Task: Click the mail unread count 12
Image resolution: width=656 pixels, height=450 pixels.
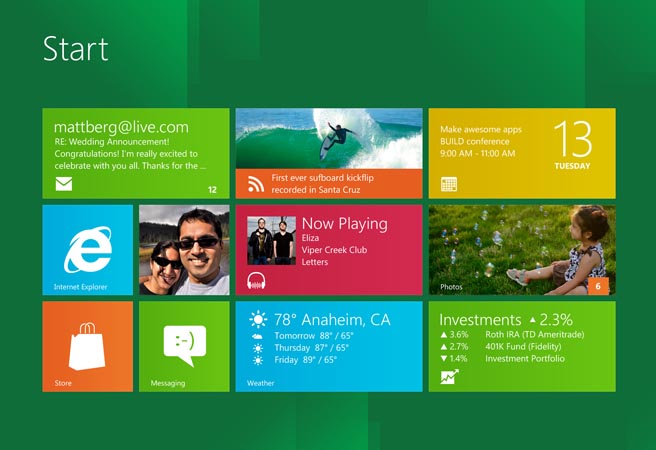Action: coord(213,190)
